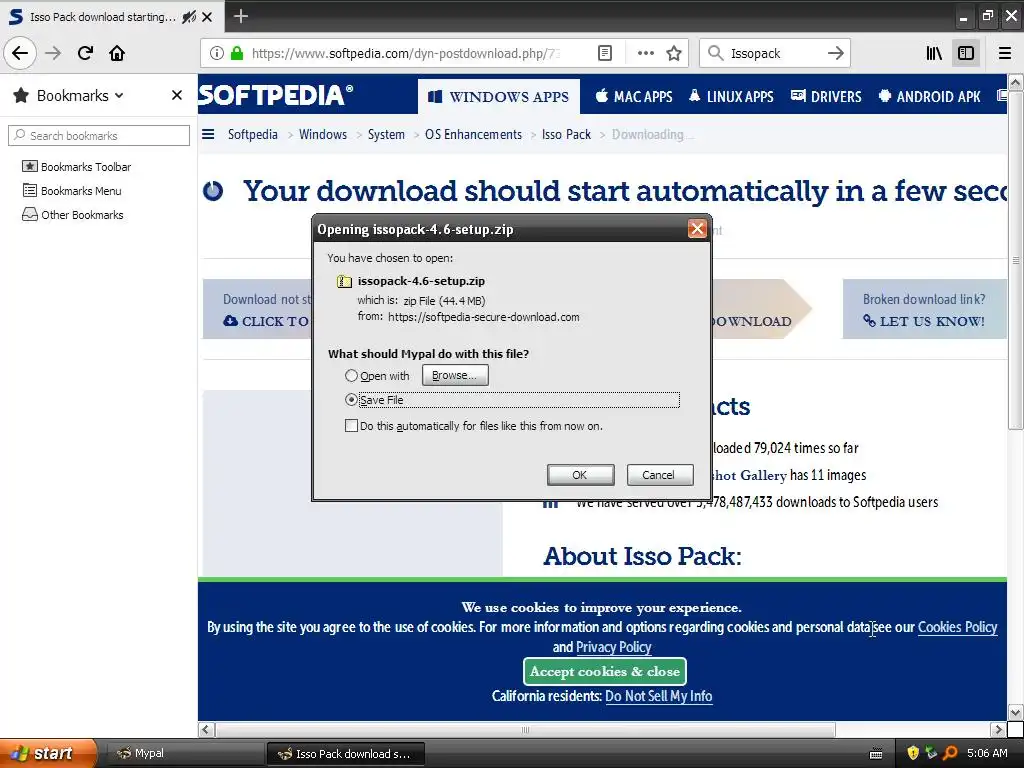Close the Bookmarks sidebar
Image resolution: width=1024 pixels, height=768 pixels.
[x=176, y=95]
